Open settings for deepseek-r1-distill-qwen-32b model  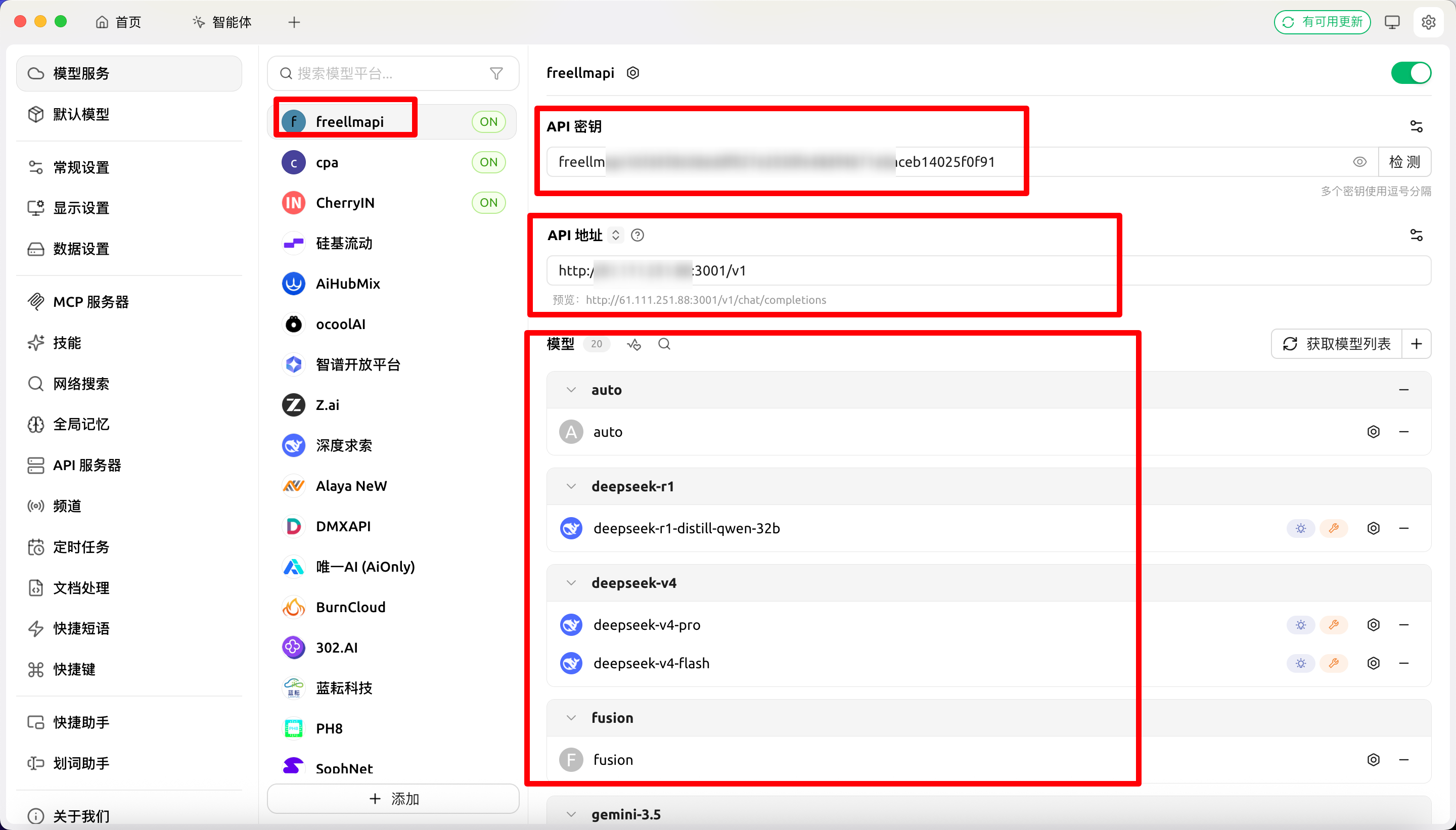(1373, 528)
